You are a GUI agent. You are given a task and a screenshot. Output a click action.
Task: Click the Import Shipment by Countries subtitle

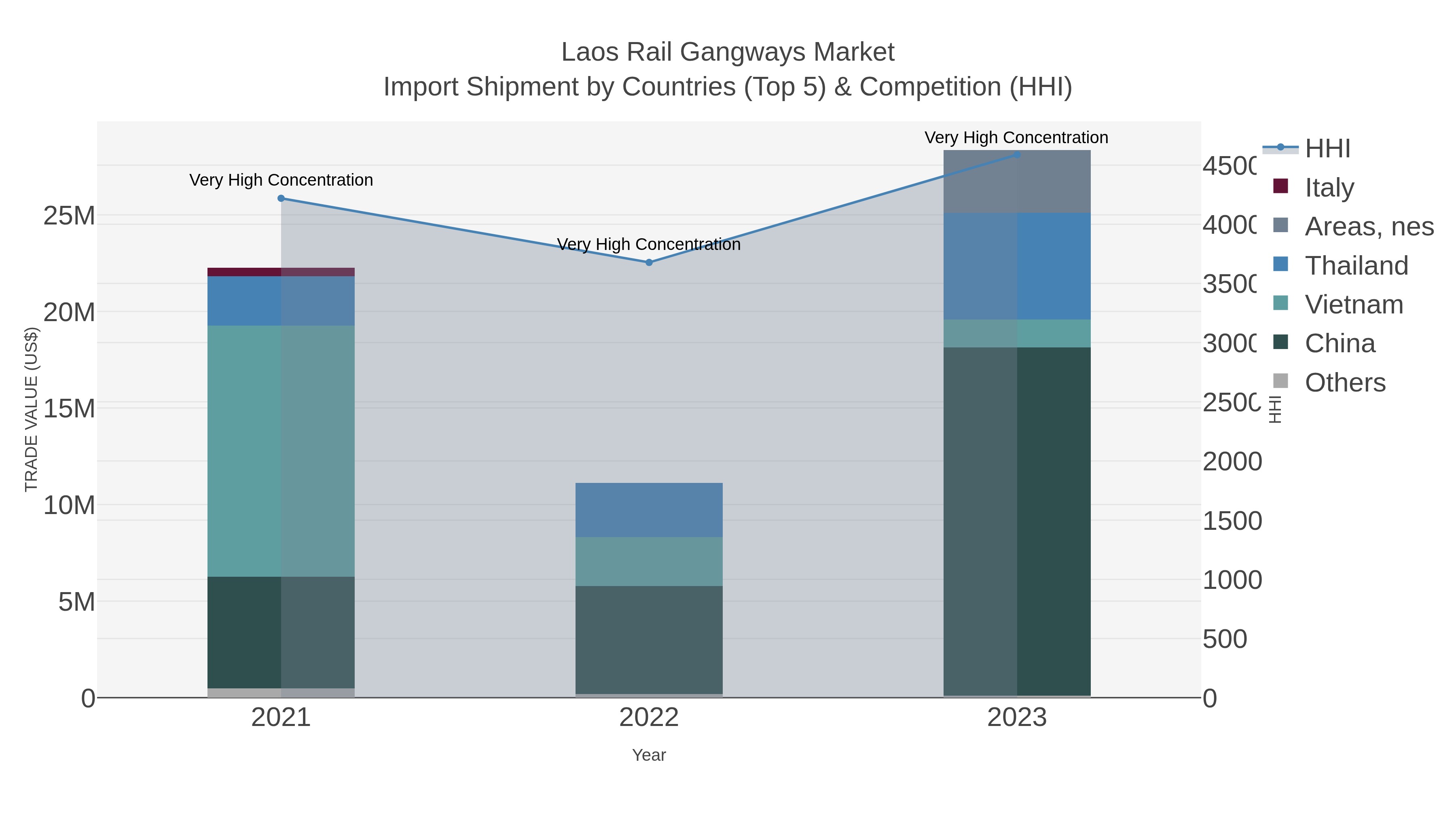click(728, 87)
